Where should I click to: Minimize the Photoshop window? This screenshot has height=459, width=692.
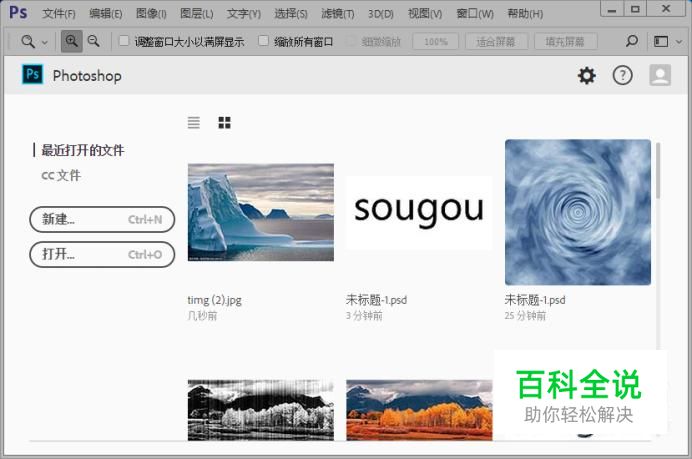click(612, 9)
